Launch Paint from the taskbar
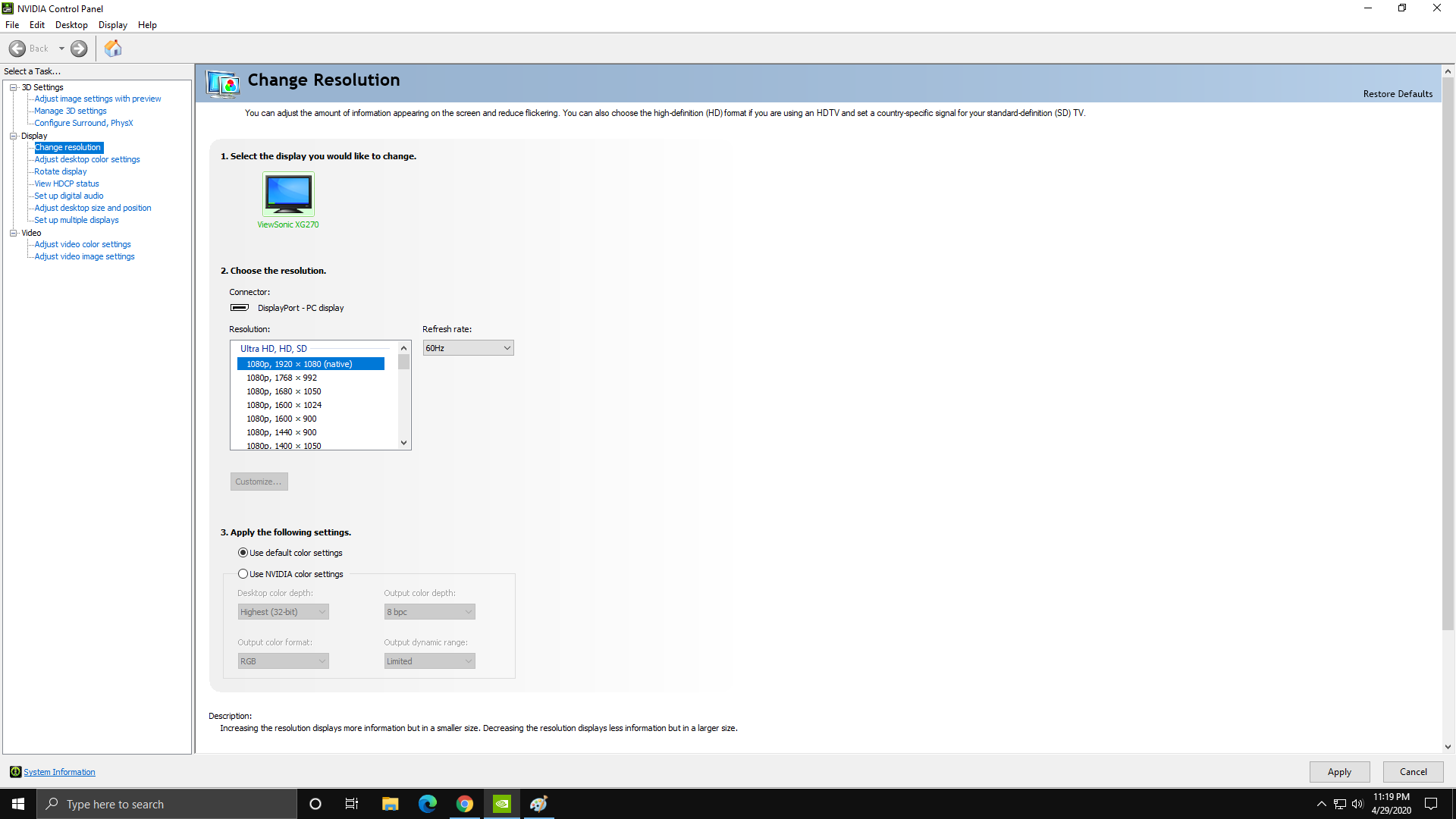The height and width of the screenshot is (819, 1456). tap(538, 803)
